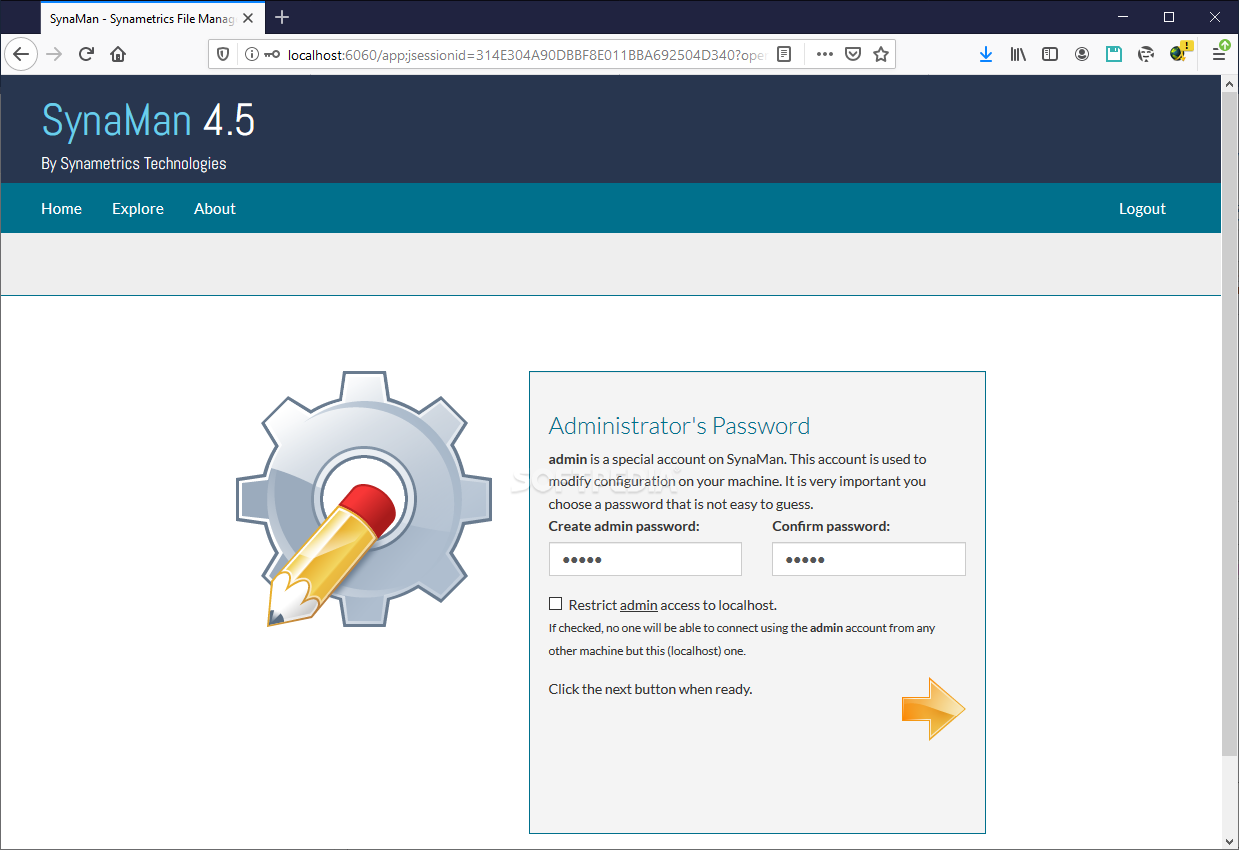This screenshot has height=850, width=1239.
Task: Toggle reader view icon in address bar
Action: point(784,54)
